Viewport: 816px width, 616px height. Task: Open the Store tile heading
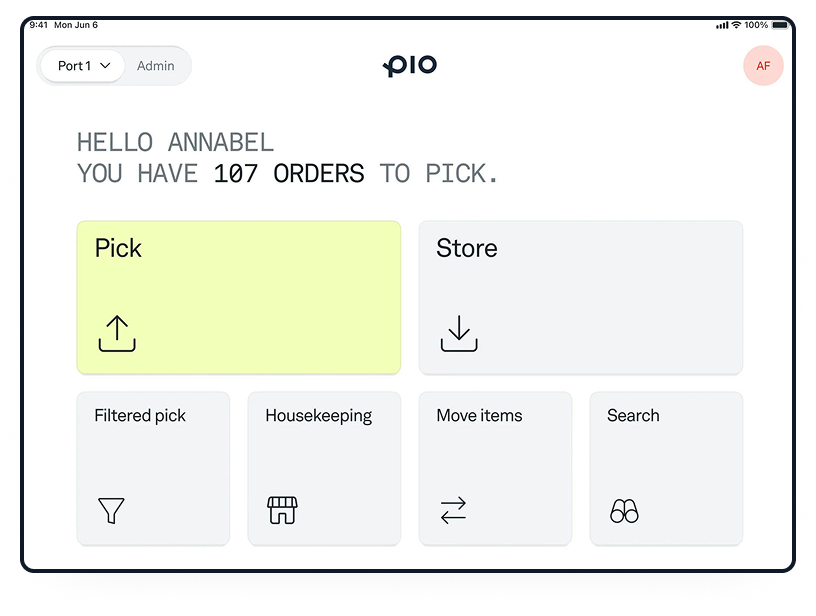(466, 248)
